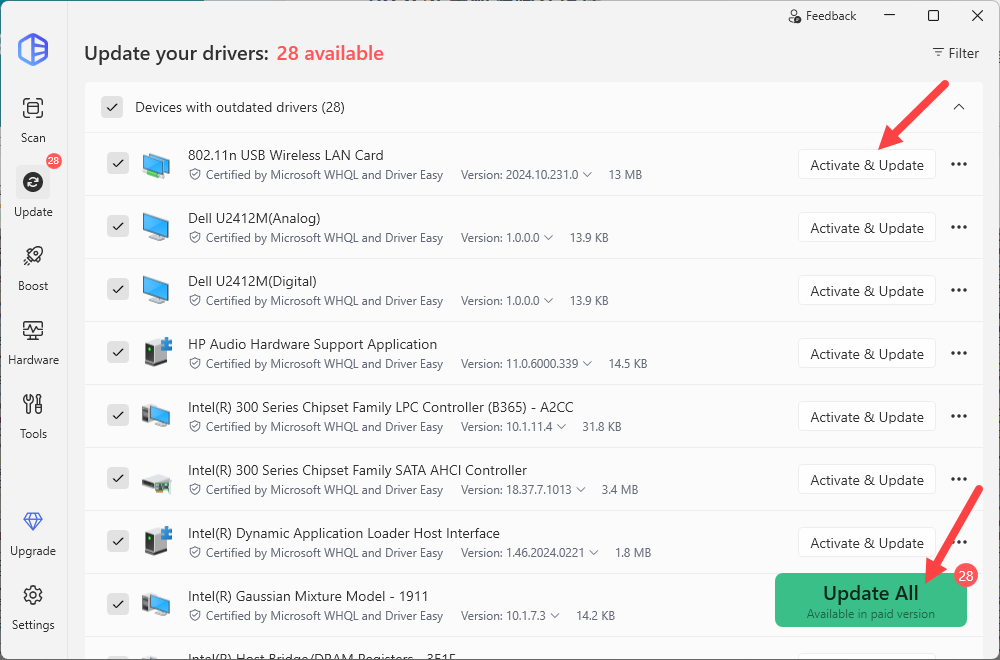Select the 802.11n USB Wireless LAN Card name
The height and width of the screenshot is (660, 1000).
tap(286, 155)
